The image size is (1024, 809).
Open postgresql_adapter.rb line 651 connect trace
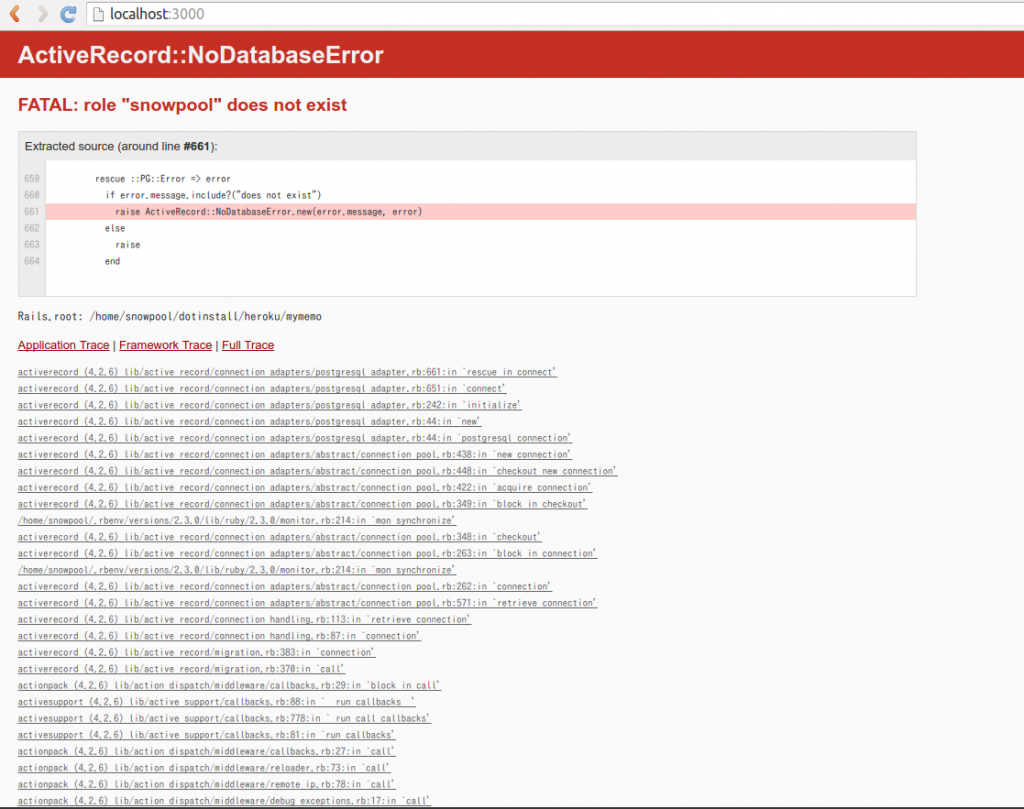tap(272, 388)
